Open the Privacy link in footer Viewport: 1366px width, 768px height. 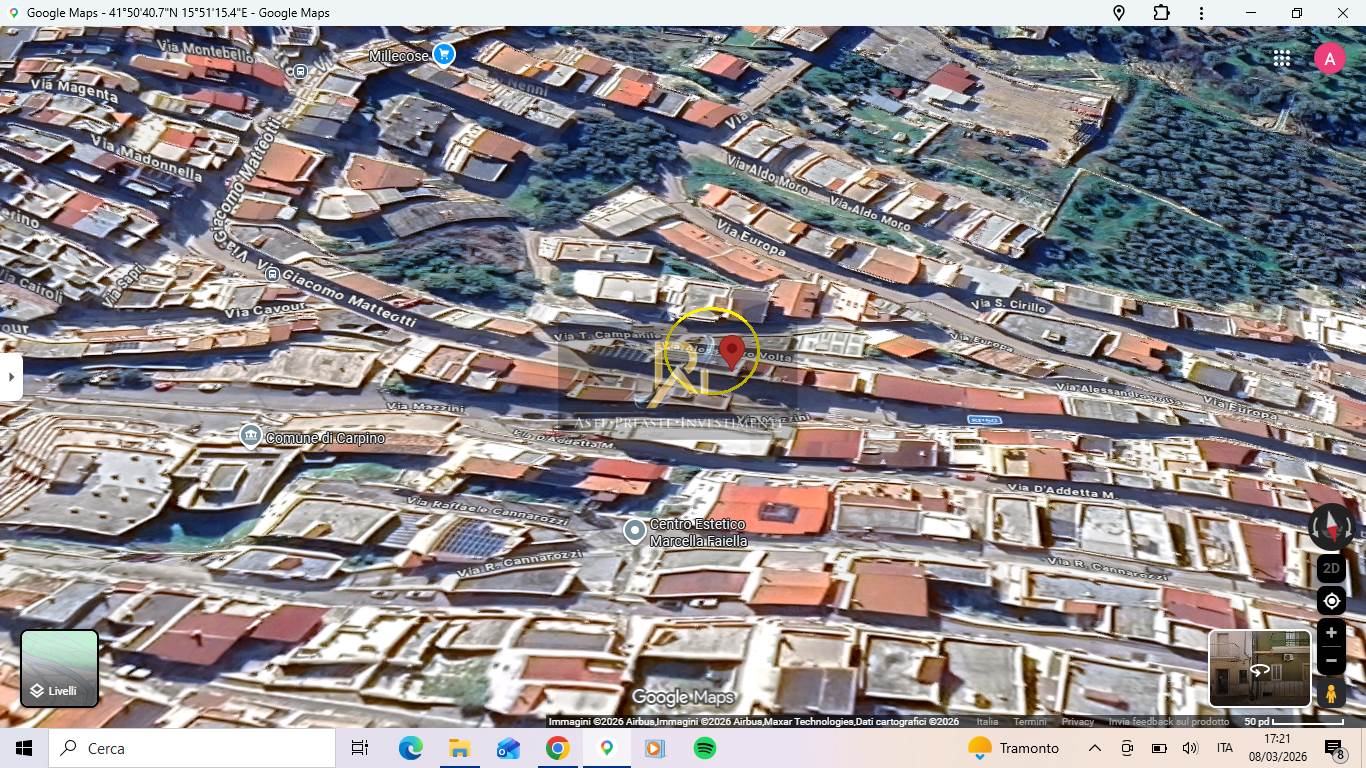coord(1077,722)
